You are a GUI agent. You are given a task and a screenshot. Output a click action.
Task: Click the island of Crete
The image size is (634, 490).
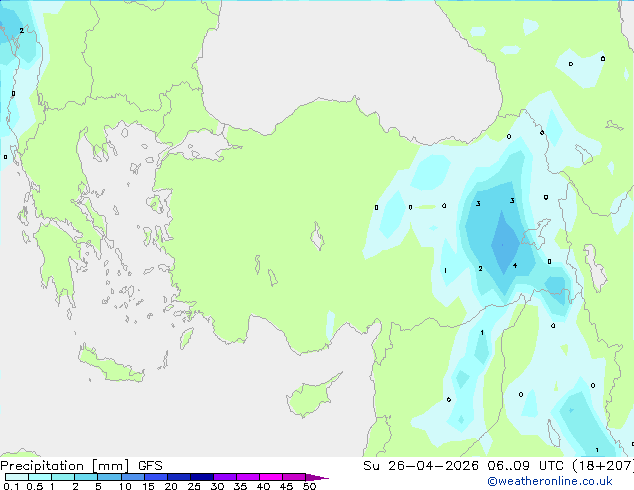pos(109,366)
